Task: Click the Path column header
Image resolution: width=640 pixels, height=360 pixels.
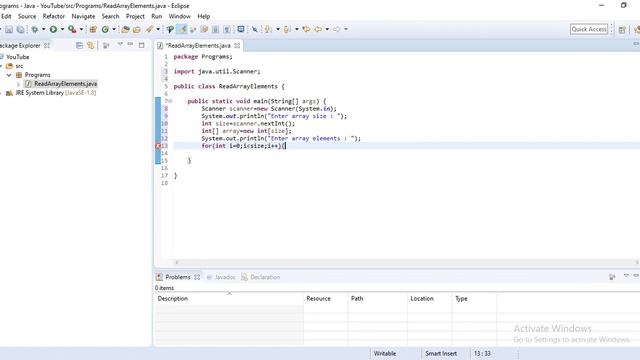Action: coord(378,299)
